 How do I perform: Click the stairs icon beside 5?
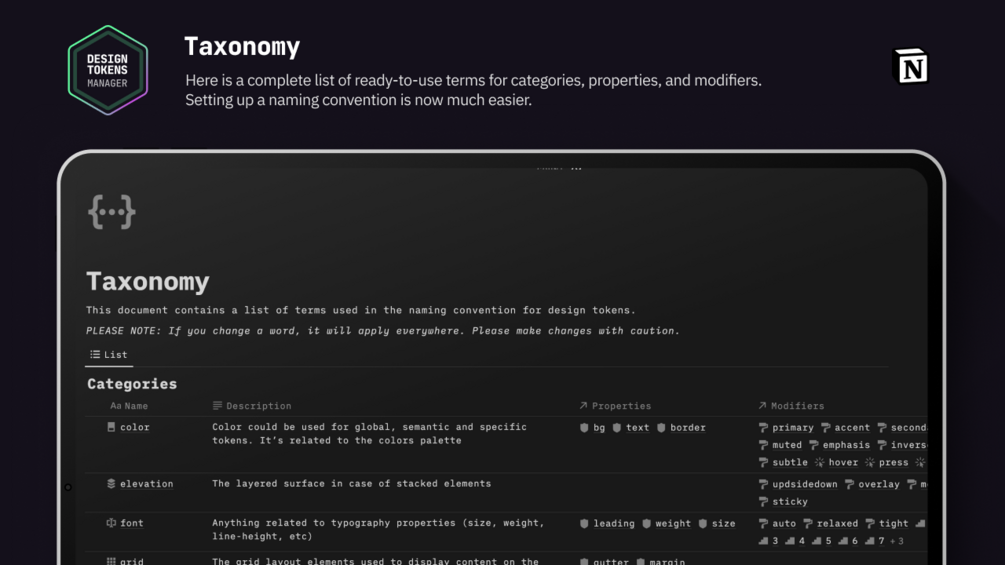tap(817, 541)
